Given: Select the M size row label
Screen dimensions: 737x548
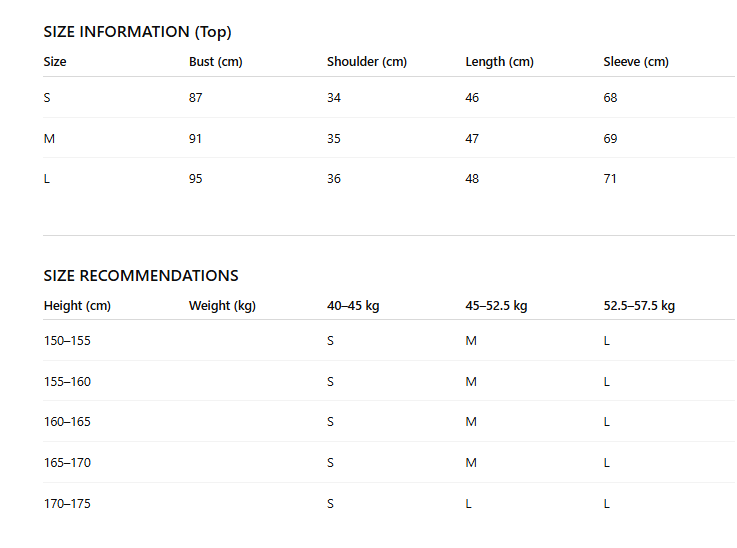Looking at the screenshot, I should (x=49, y=139).
